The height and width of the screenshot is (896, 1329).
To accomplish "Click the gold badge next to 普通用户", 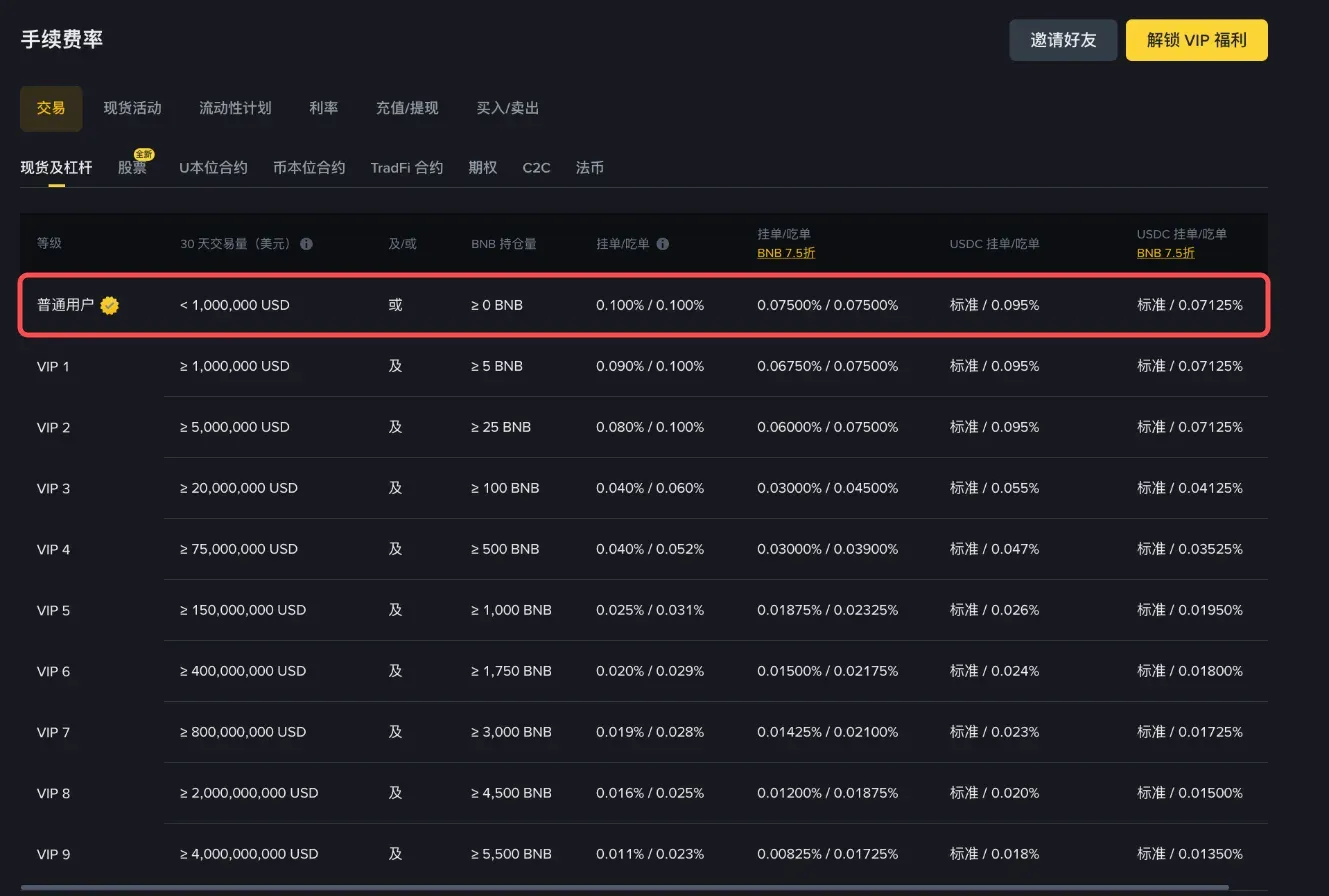I will pyautogui.click(x=110, y=305).
